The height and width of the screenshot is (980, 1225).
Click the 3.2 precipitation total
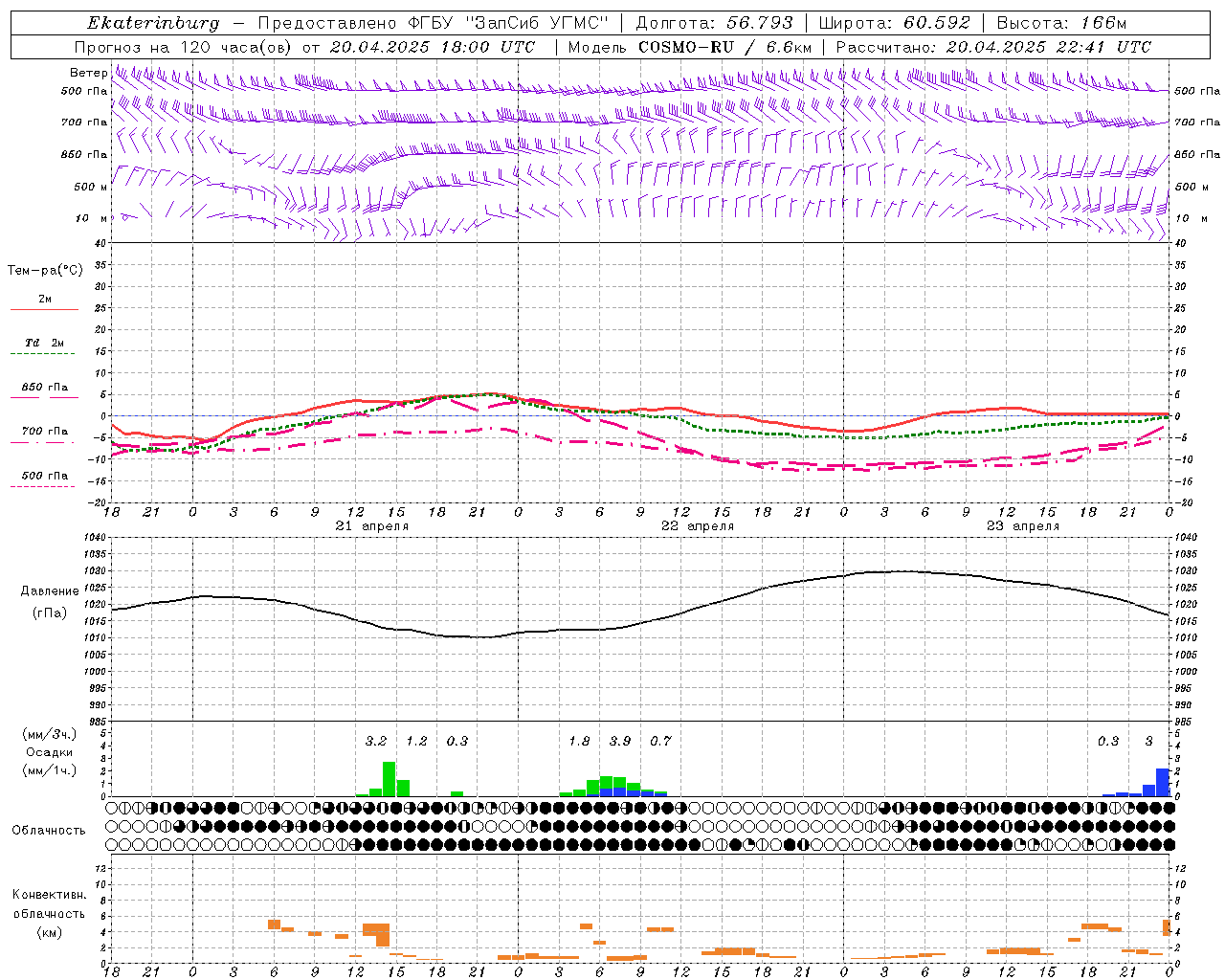(376, 741)
